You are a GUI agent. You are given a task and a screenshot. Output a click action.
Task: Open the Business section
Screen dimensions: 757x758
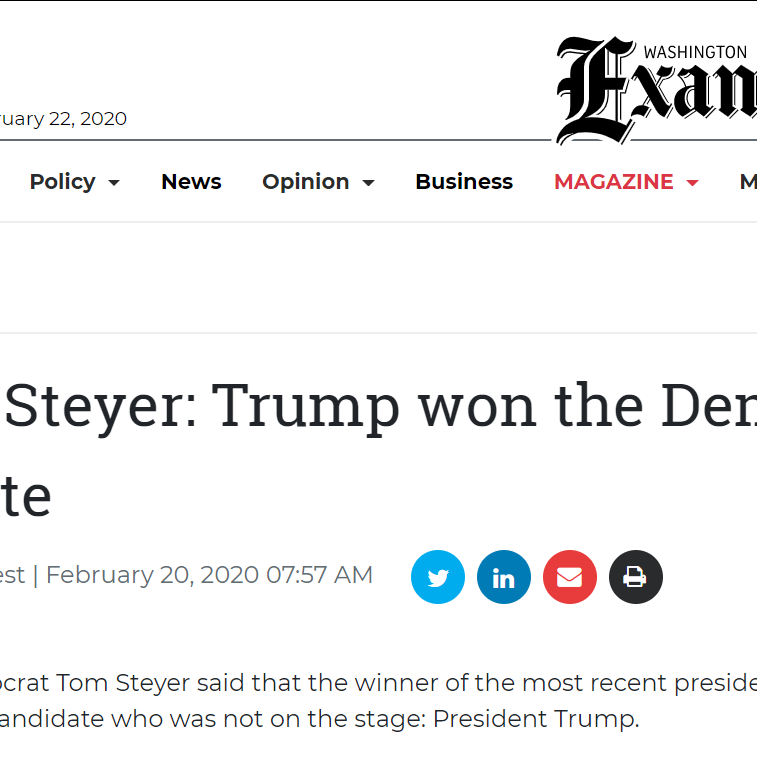(x=464, y=182)
